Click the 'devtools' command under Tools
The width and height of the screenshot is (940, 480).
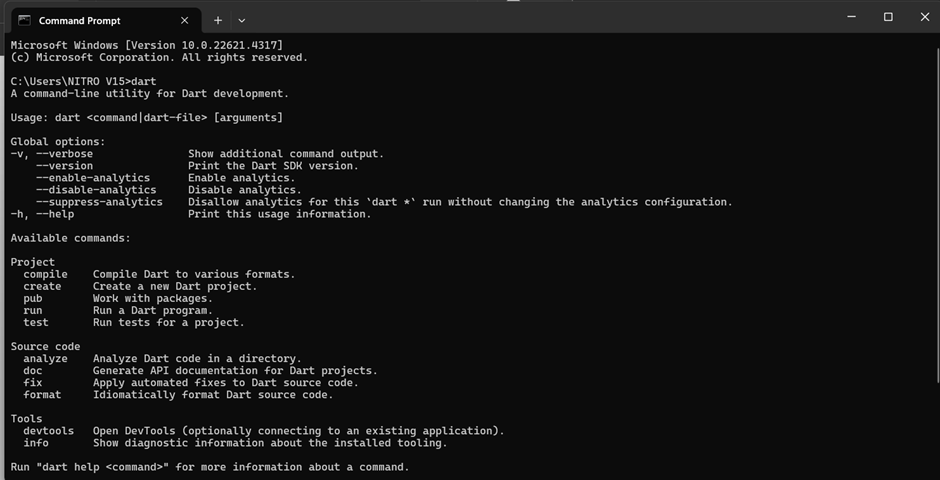click(x=49, y=431)
